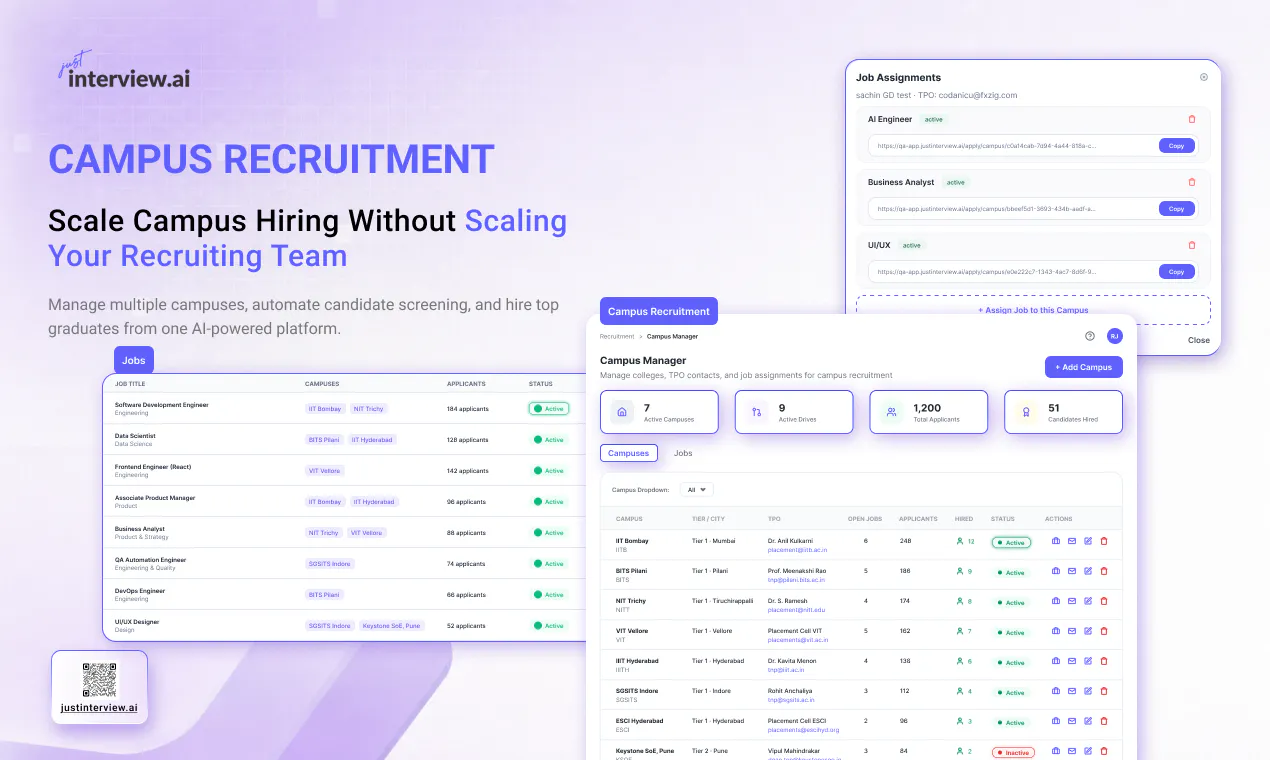This screenshot has height=760, width=1270.
Task: Click the Total Applicants card icon
Action: click(x=891, y=411)
